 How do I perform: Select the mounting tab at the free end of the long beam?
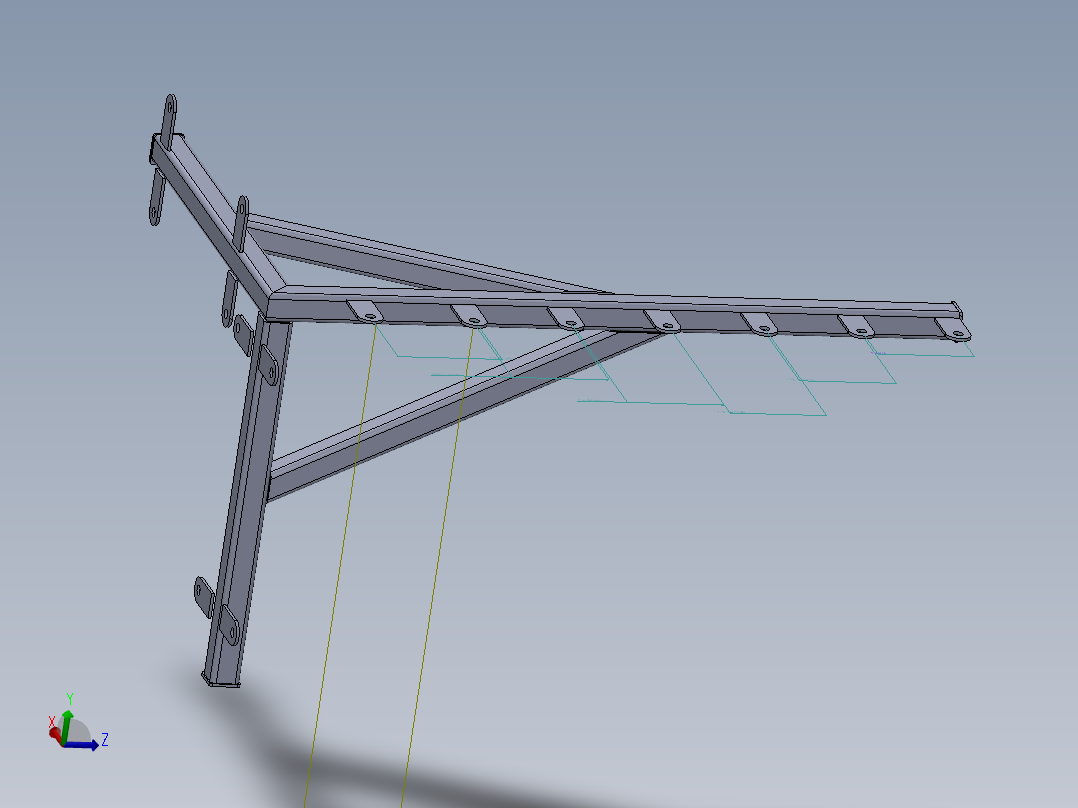(954, 330)
